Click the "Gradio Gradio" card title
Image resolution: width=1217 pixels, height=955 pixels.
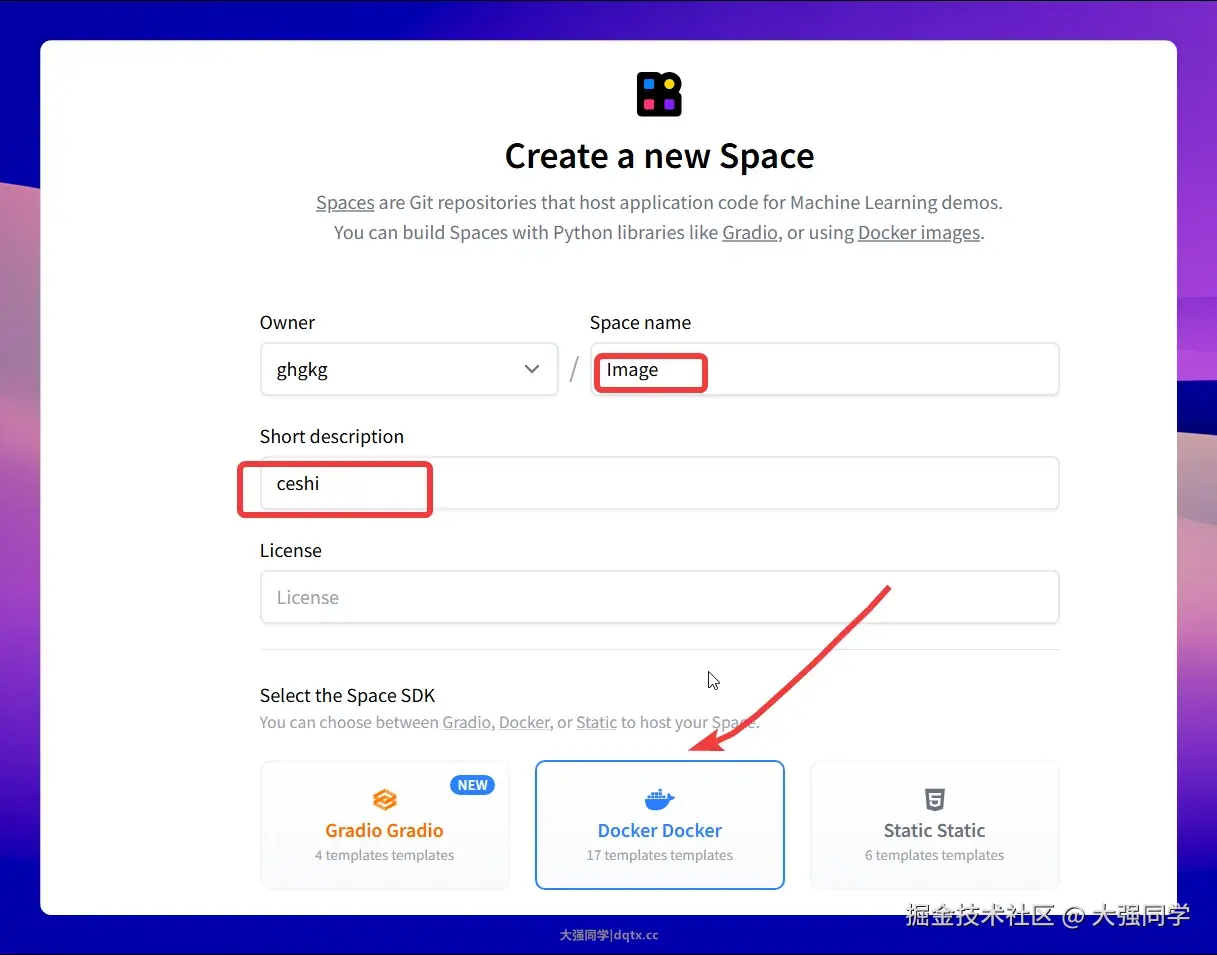click(x=384, y=830)
